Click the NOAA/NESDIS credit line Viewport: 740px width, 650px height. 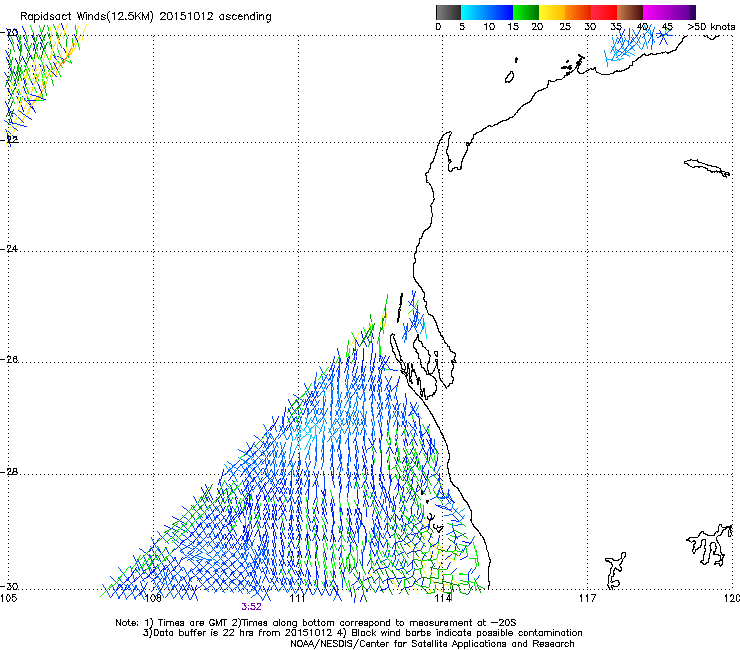tap(432, 644)
